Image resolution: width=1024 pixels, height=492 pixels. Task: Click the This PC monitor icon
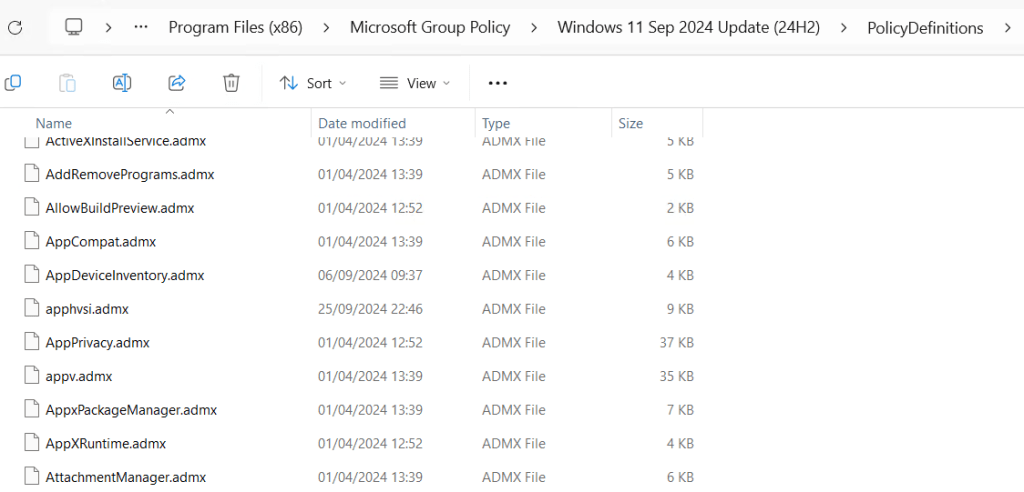click(x=74, y=28)
